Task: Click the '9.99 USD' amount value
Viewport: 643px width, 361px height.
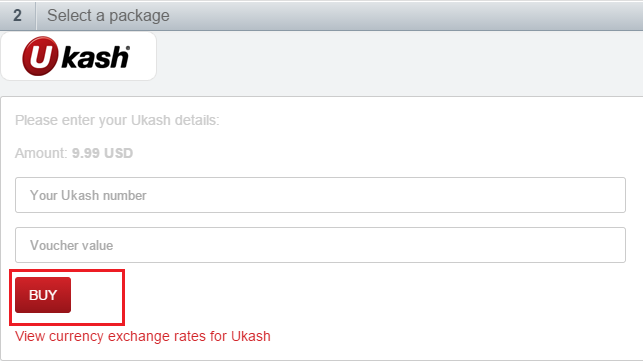Action: (103, 153)
